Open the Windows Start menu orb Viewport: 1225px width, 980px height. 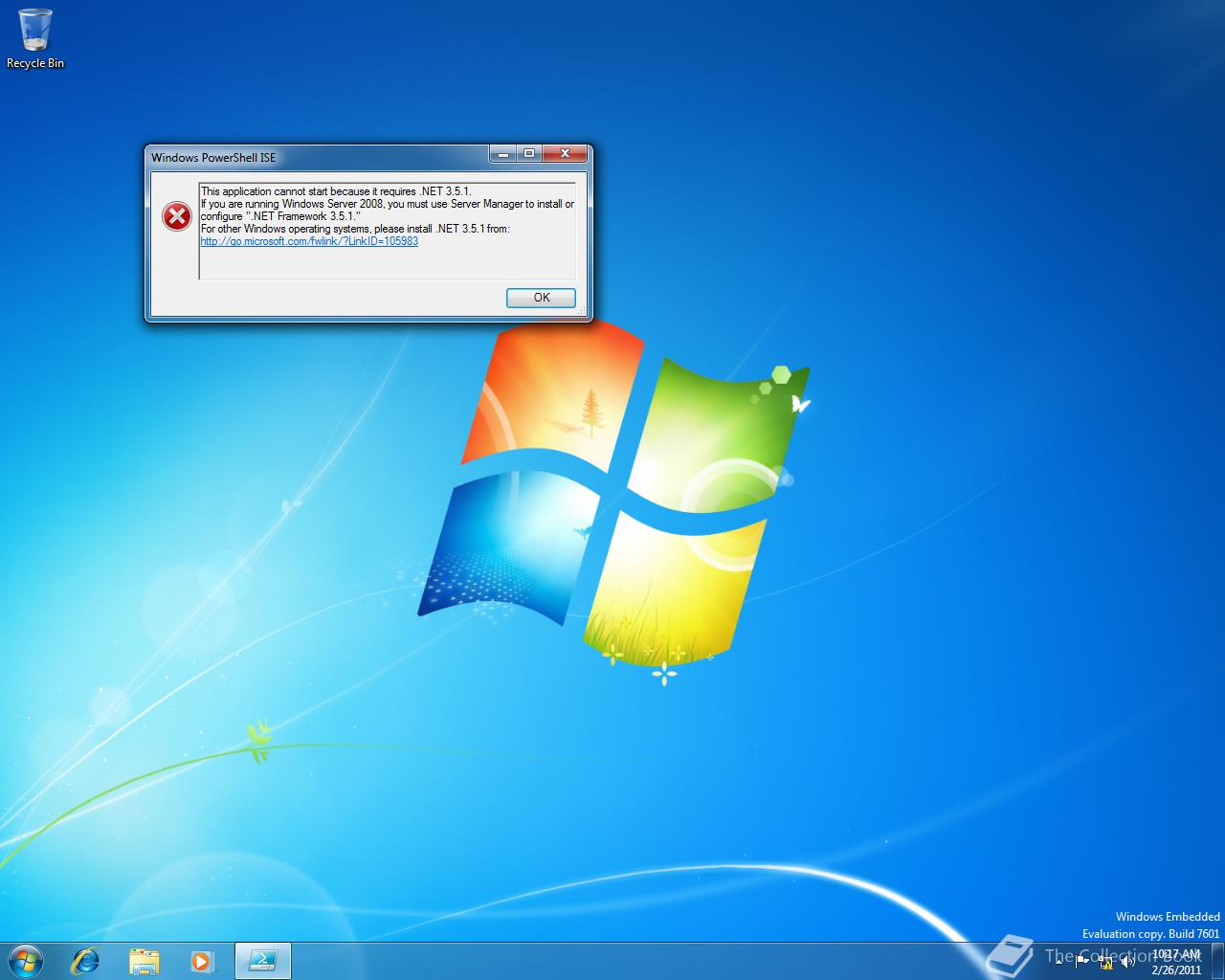click(25, 960)
